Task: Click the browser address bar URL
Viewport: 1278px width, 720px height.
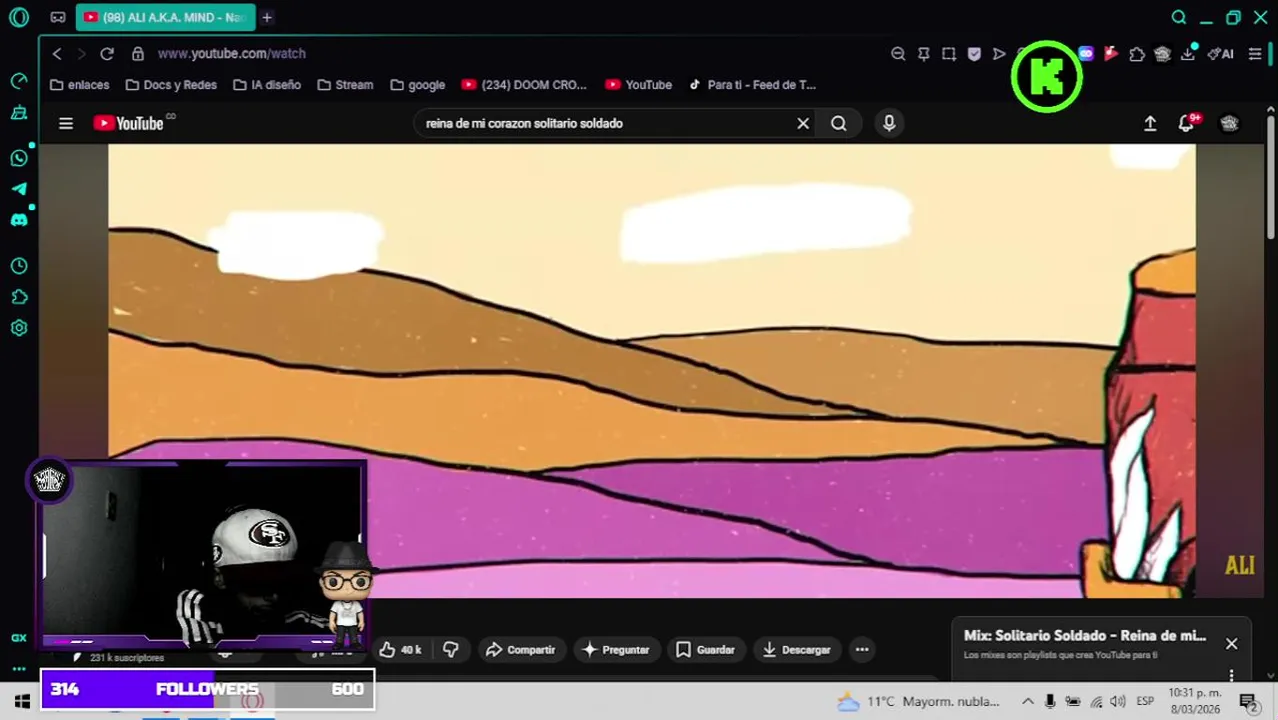Action: coord(231,53)
